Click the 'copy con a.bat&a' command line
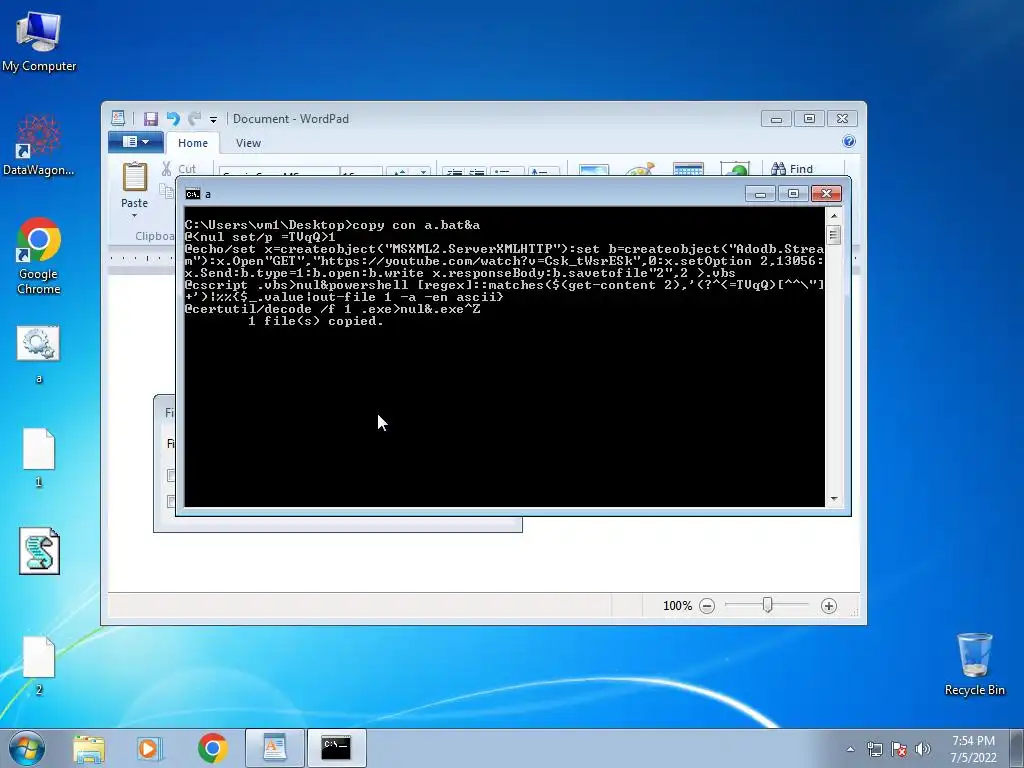 tap(416, 225)
